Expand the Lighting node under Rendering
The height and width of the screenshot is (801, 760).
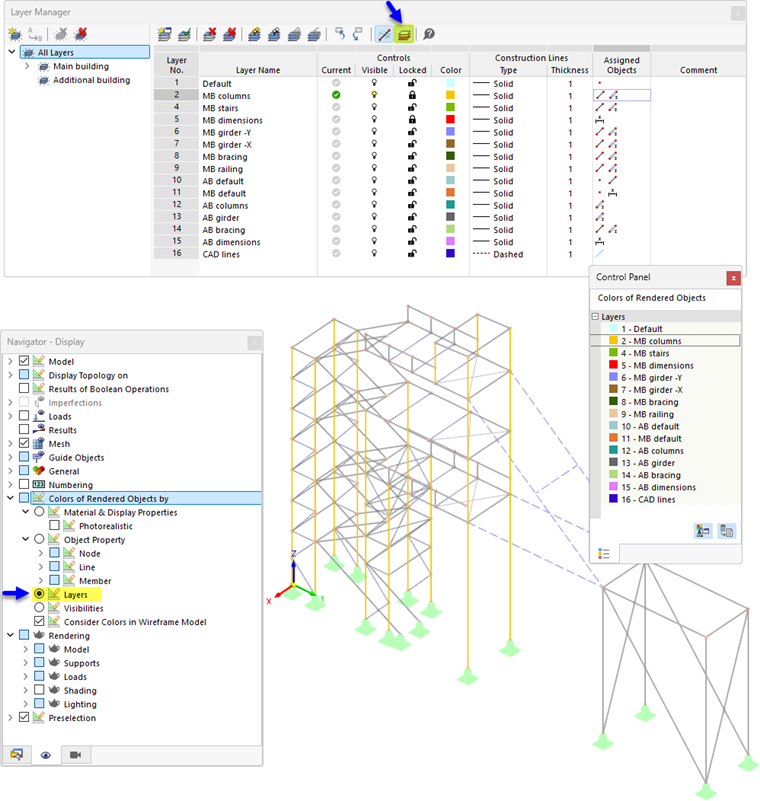[26, 703]
